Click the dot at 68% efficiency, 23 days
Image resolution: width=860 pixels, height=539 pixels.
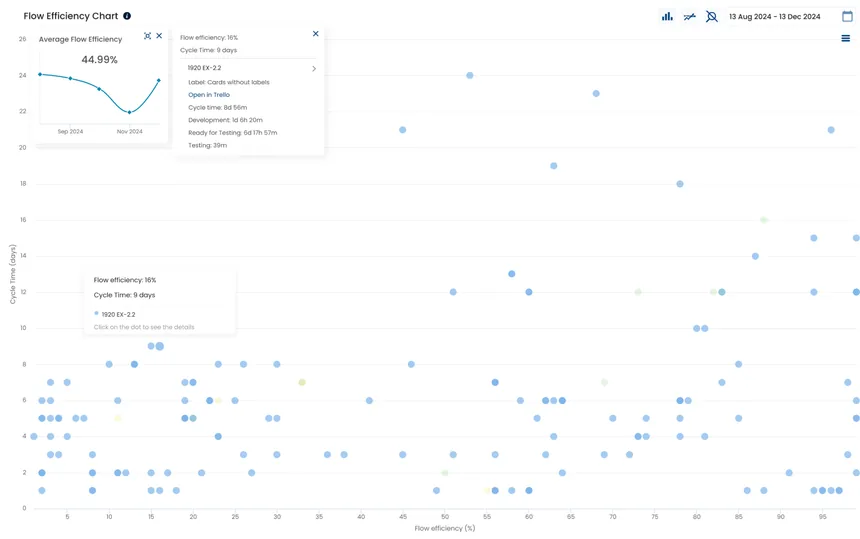pos(596,93)
